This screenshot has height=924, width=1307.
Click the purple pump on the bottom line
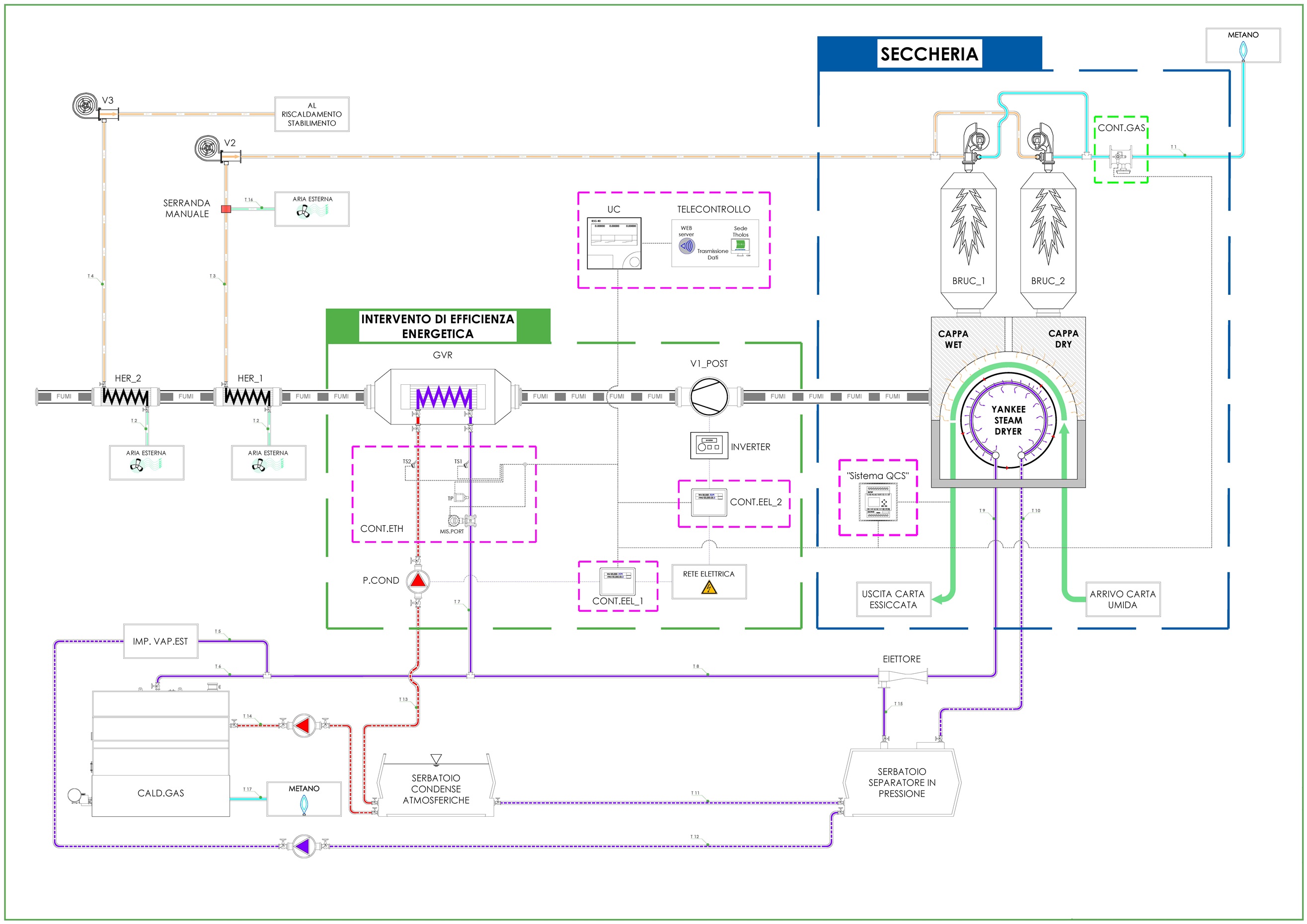coord(304,846)
